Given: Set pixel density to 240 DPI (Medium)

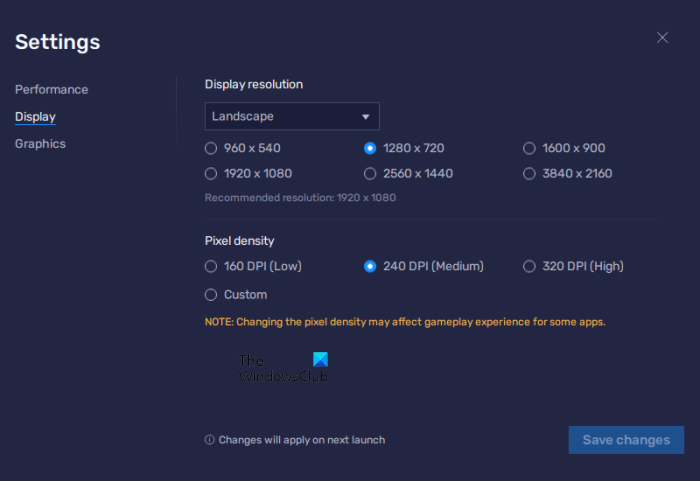Looking at the screenshot, I should pyautogui.click(x=371, y=266).
